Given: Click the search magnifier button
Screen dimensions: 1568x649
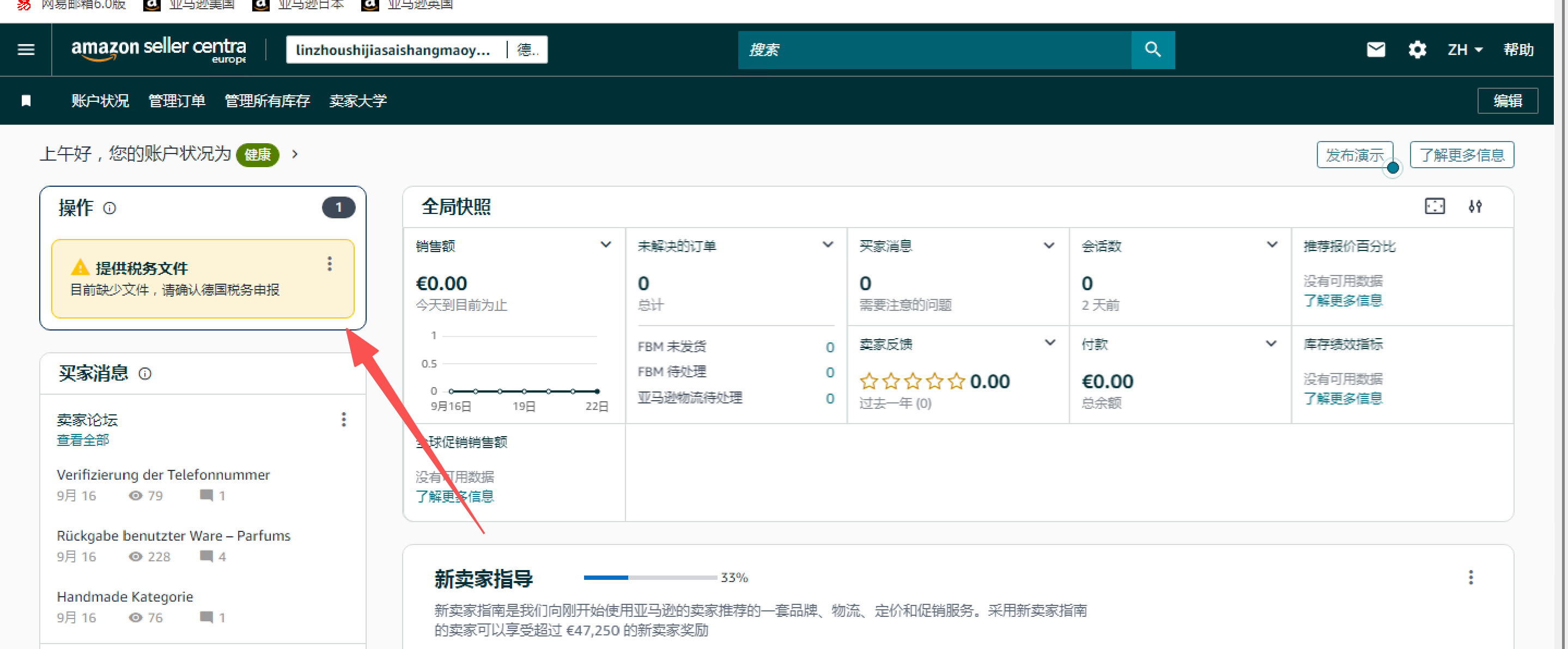Looking at the screenshot, I should (x=1152, y=49).
